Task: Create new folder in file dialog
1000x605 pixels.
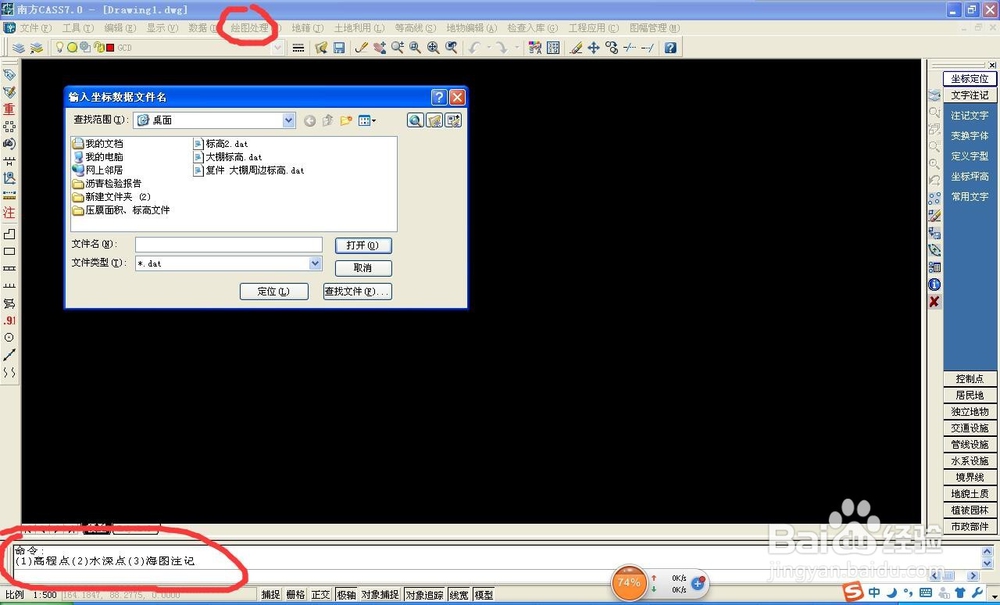Action: 346,120
